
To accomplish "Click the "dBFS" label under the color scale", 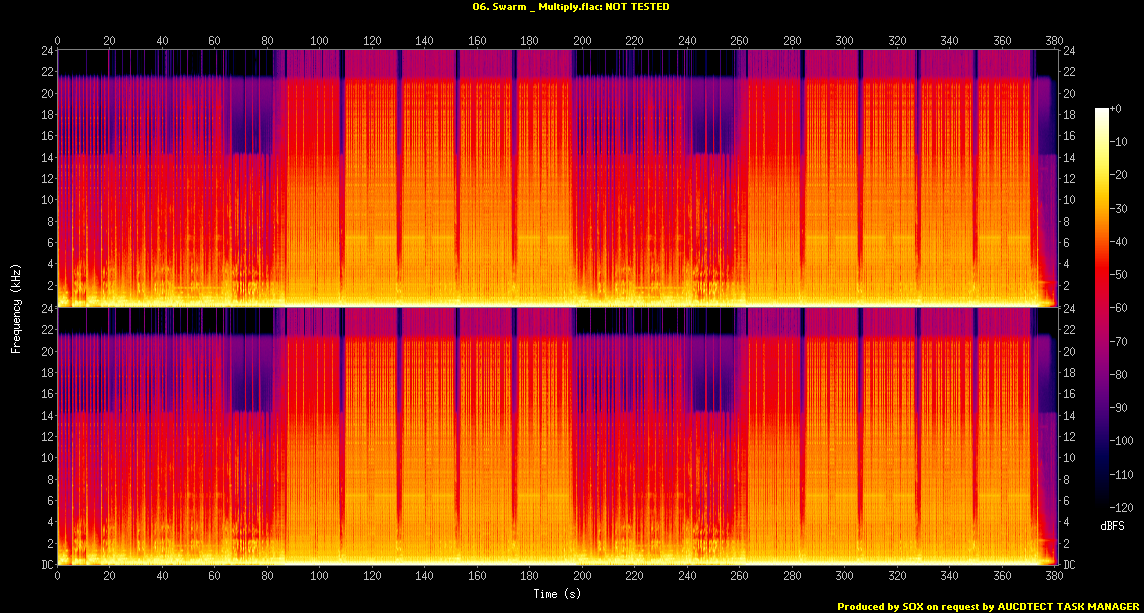I will click(1111, 525).
